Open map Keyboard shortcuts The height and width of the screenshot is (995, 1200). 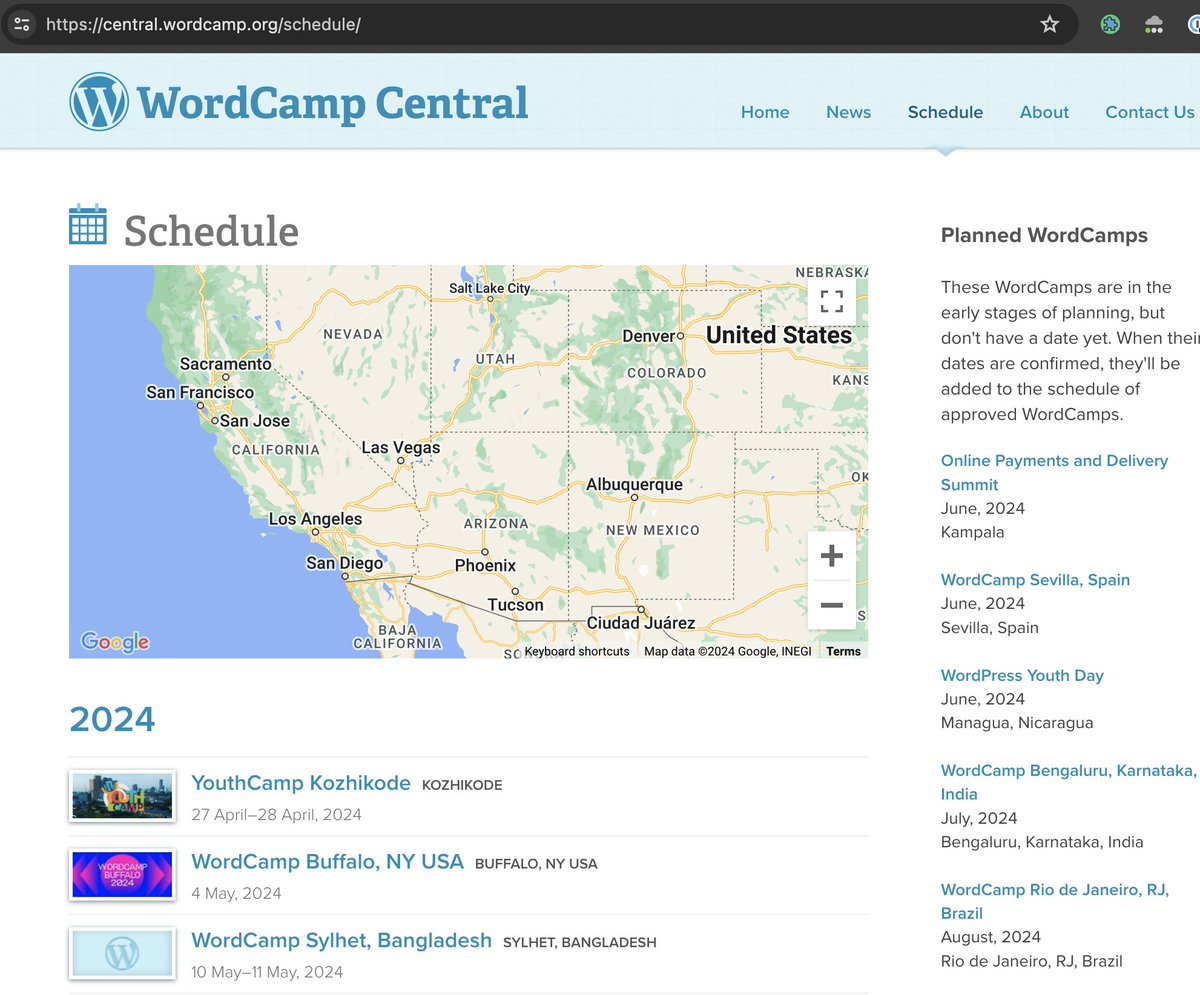(577, 651)
